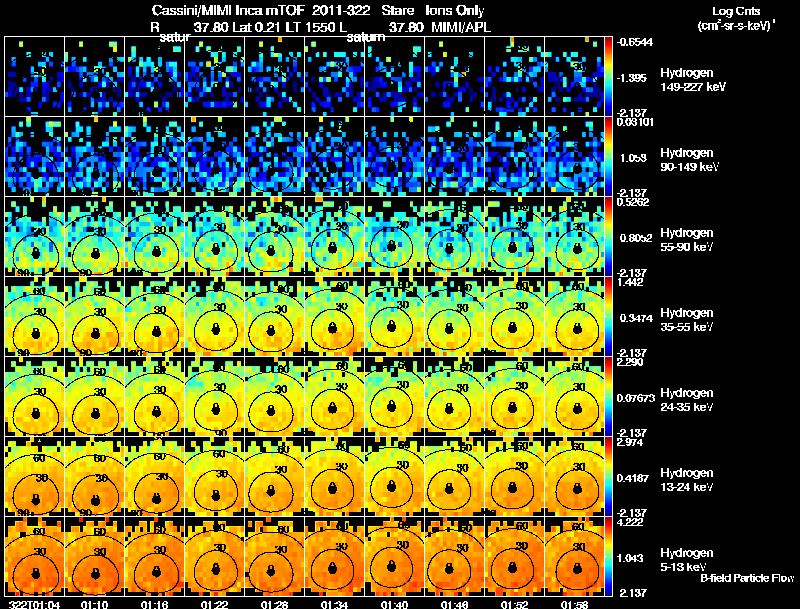Image resolution: width=800 pixels, height=609 pixels.
Task: Select the 5-13 keV image at 01:58
Action: pyautogui.click(x=574, y=556)
